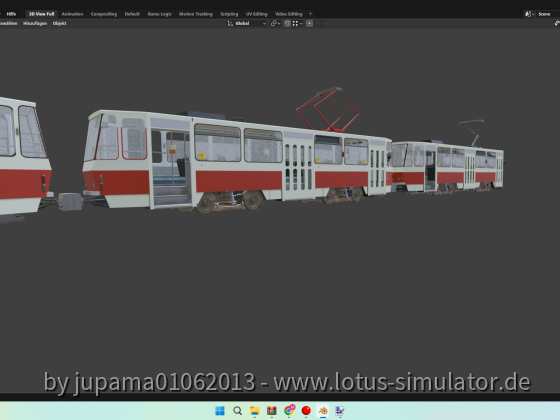Switch to the Motion Tracking workspace tab

click(x=196, y=14)
